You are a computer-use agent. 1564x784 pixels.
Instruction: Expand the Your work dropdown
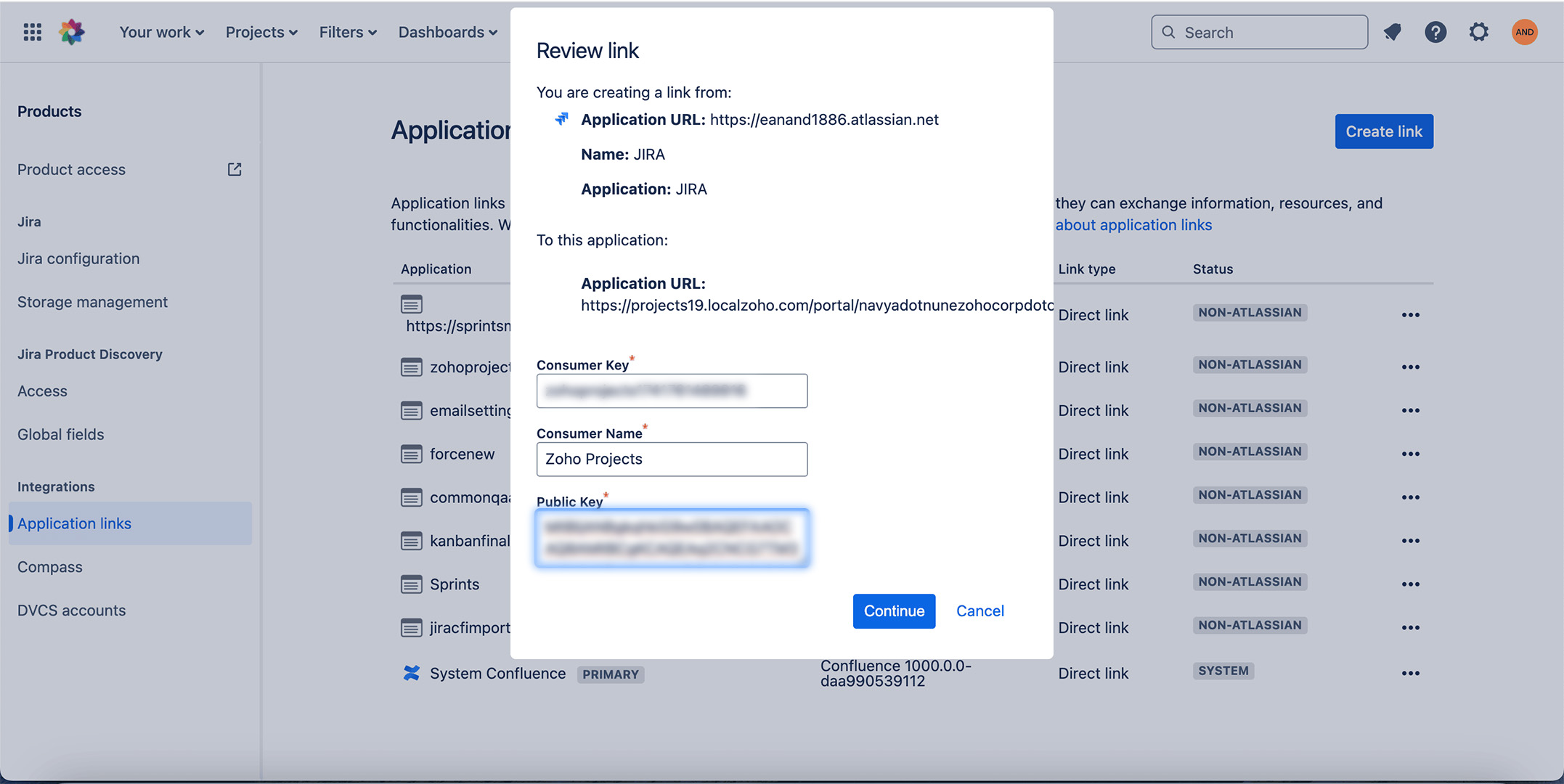pyautogui.click(x=161, y=32)
